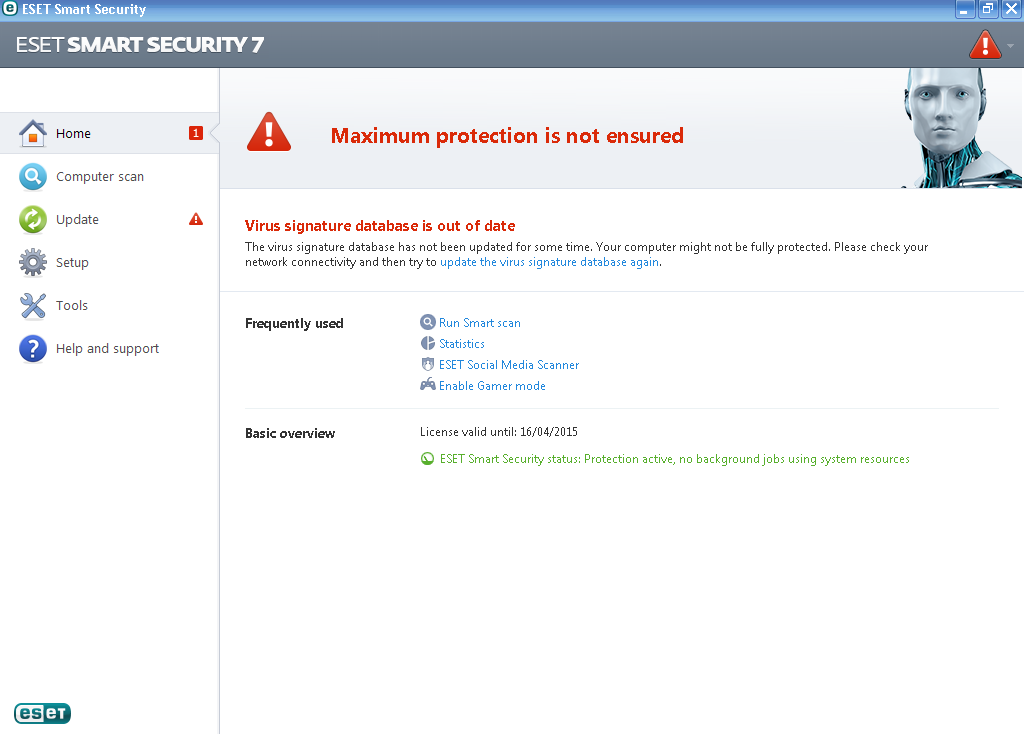Click the 'Frequently used' label
1024x734 pixels.
pos(294,323)
